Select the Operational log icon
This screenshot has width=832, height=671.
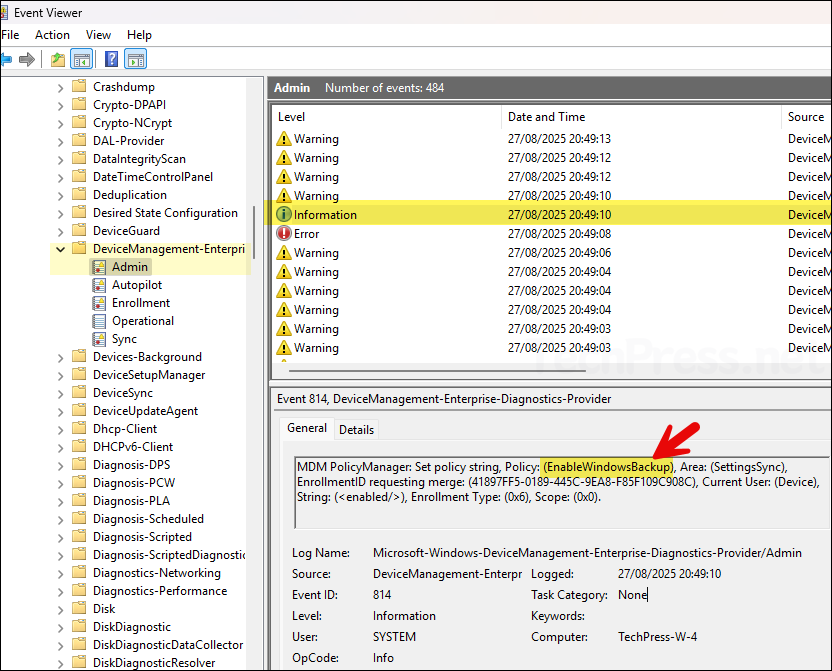tap(99, 321)
